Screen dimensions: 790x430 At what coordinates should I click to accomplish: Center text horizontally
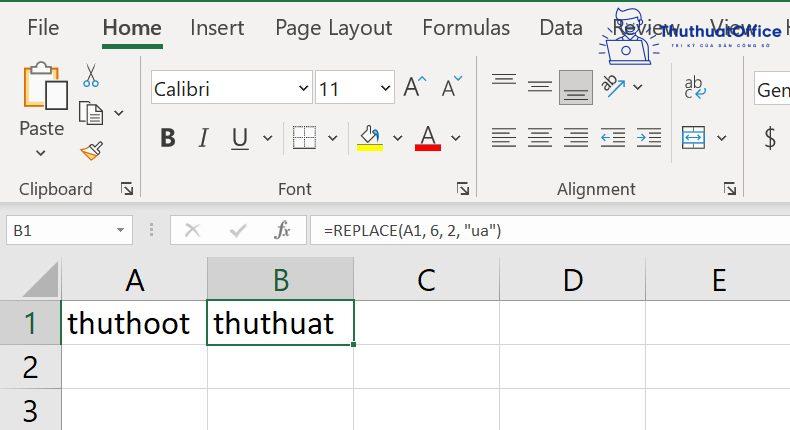(x=540, y=137)
